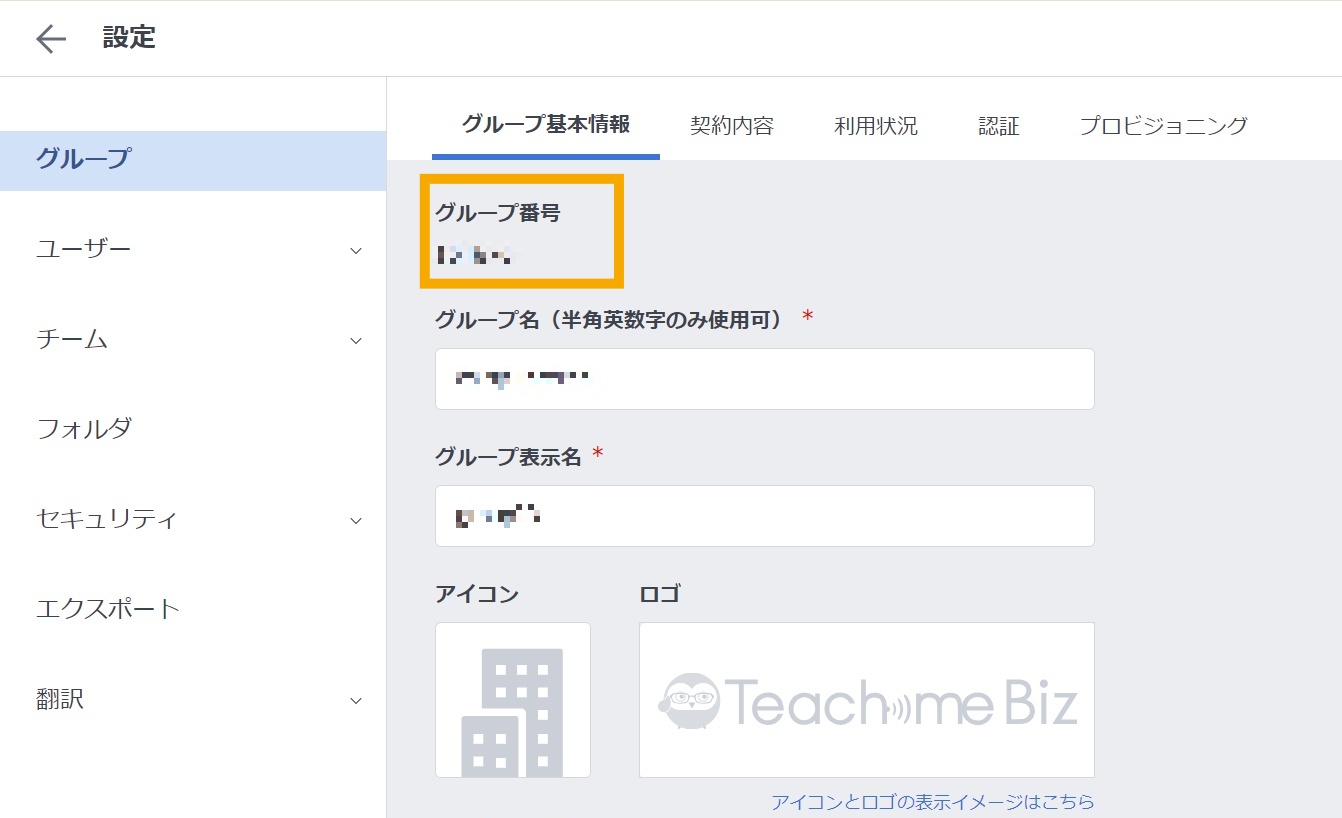Click the Teachme Biz logo image
The height and width of the screenshot is (818, 1342).
pyautogui.click(x=866, y=700)
